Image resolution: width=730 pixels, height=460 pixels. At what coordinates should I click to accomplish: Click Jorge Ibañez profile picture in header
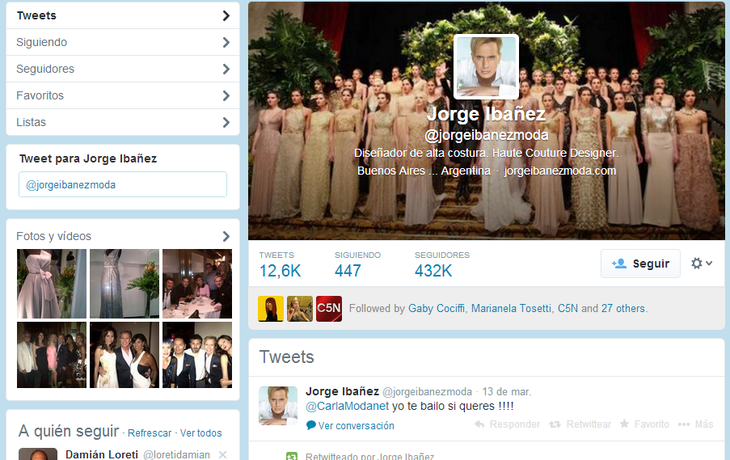[x=486, y=67]
